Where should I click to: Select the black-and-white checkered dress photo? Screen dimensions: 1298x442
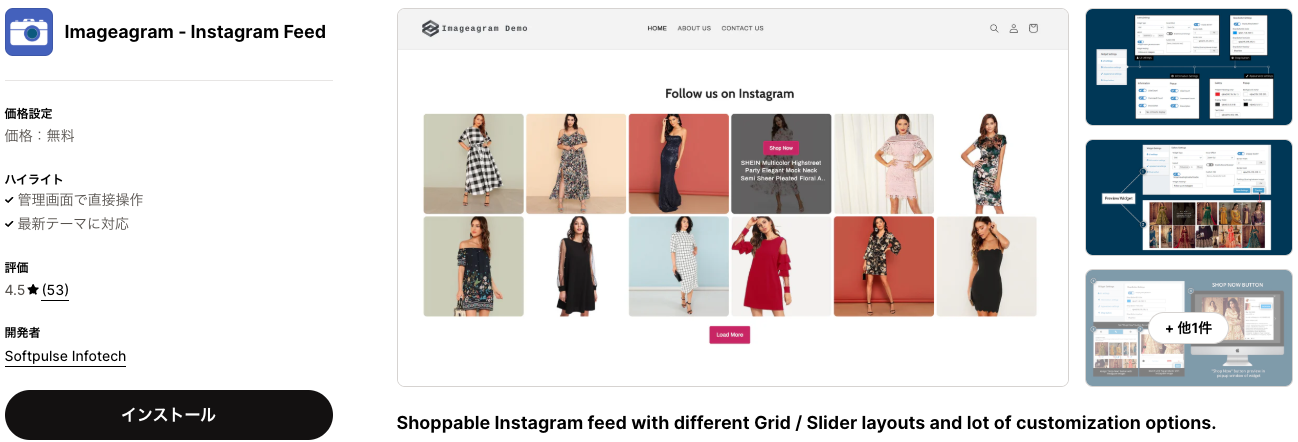474,163
